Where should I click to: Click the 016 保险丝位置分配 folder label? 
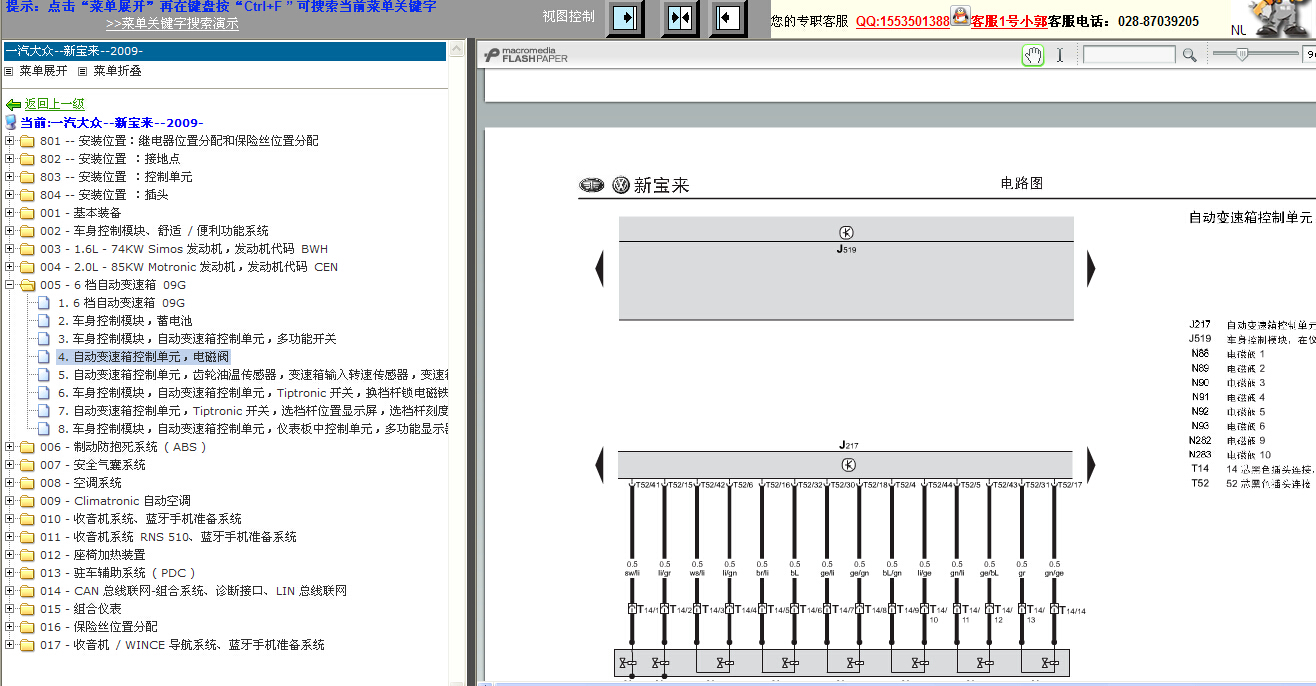(x=99, y=627)
